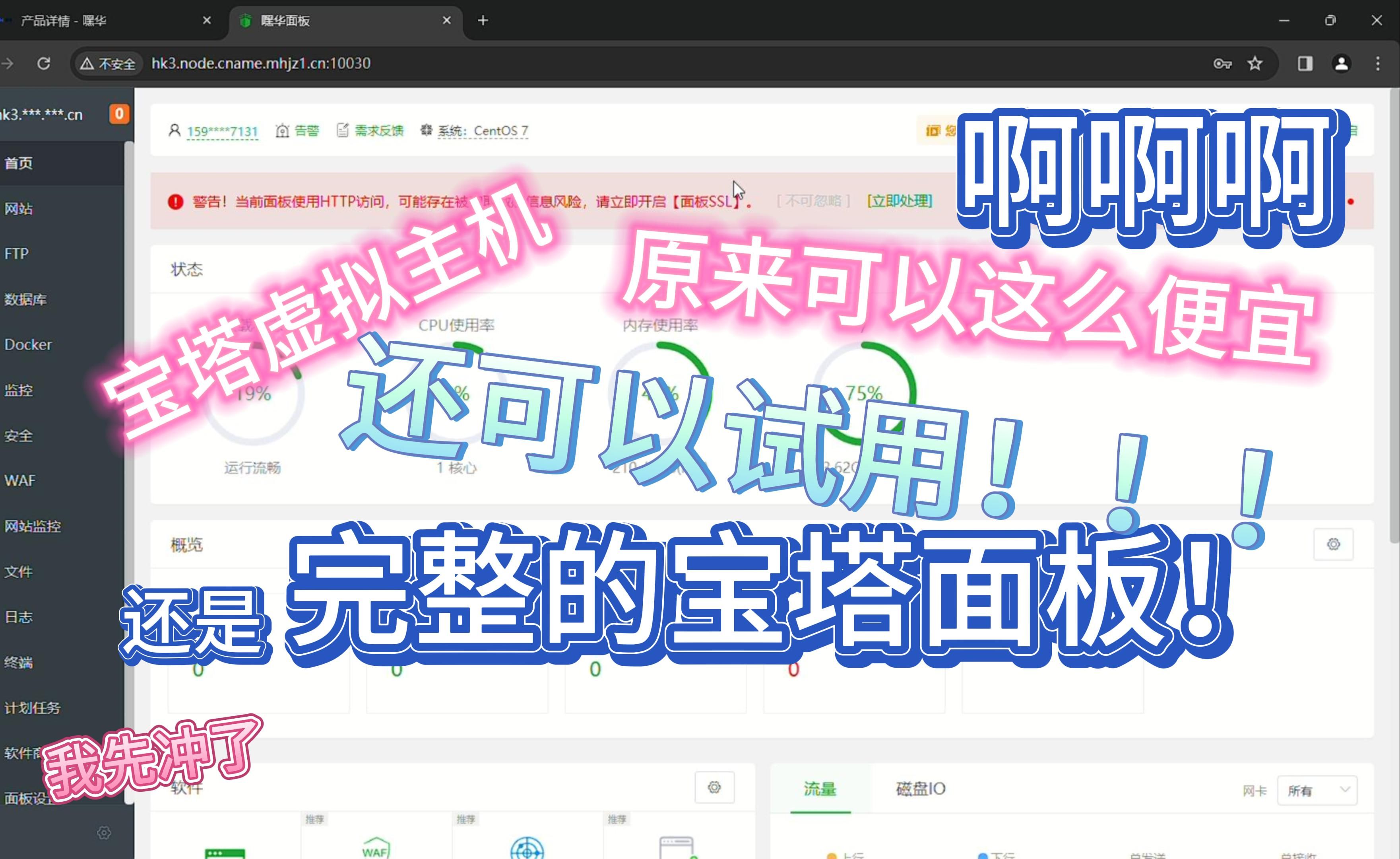This screenshot has height=859, width=1400.
Task: Click the software section settings gear
Action: [x=714, y=787]
